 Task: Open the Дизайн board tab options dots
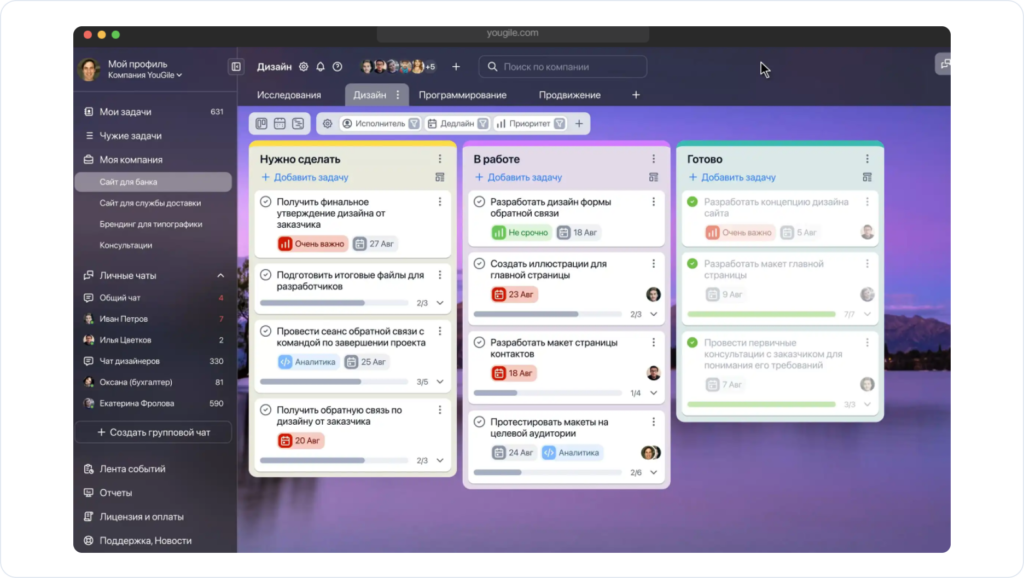point(398,95)
